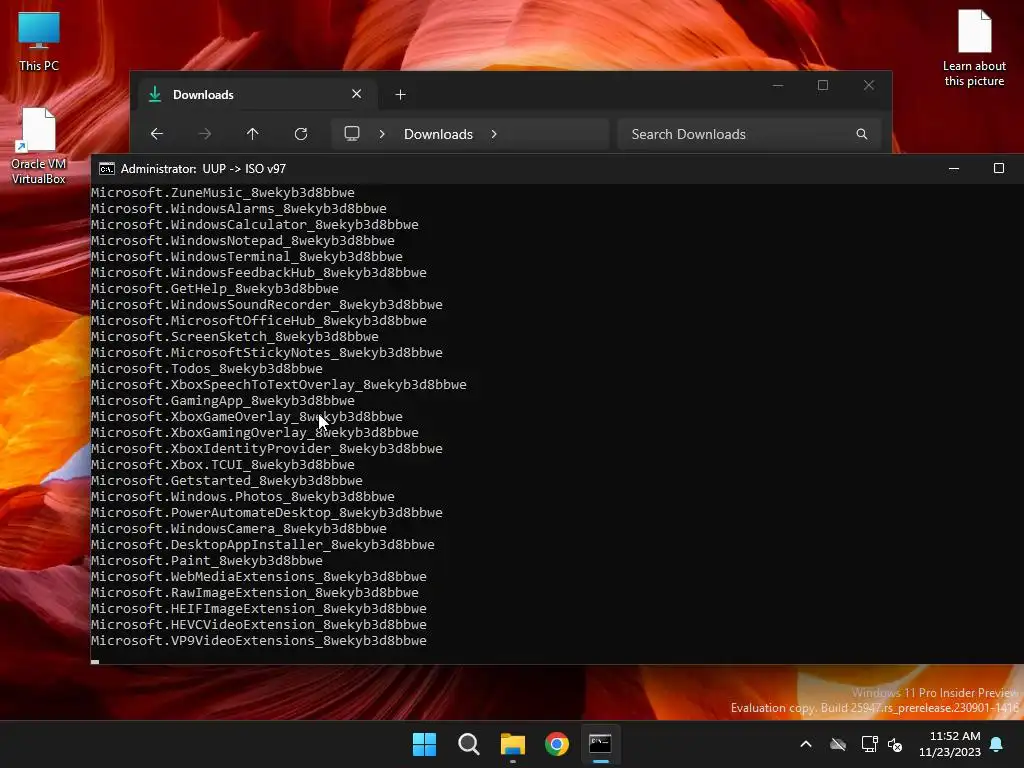The width and height of the screenshot is (1024, 768).
Task: Close the Downloads tab
Action: 357,94
